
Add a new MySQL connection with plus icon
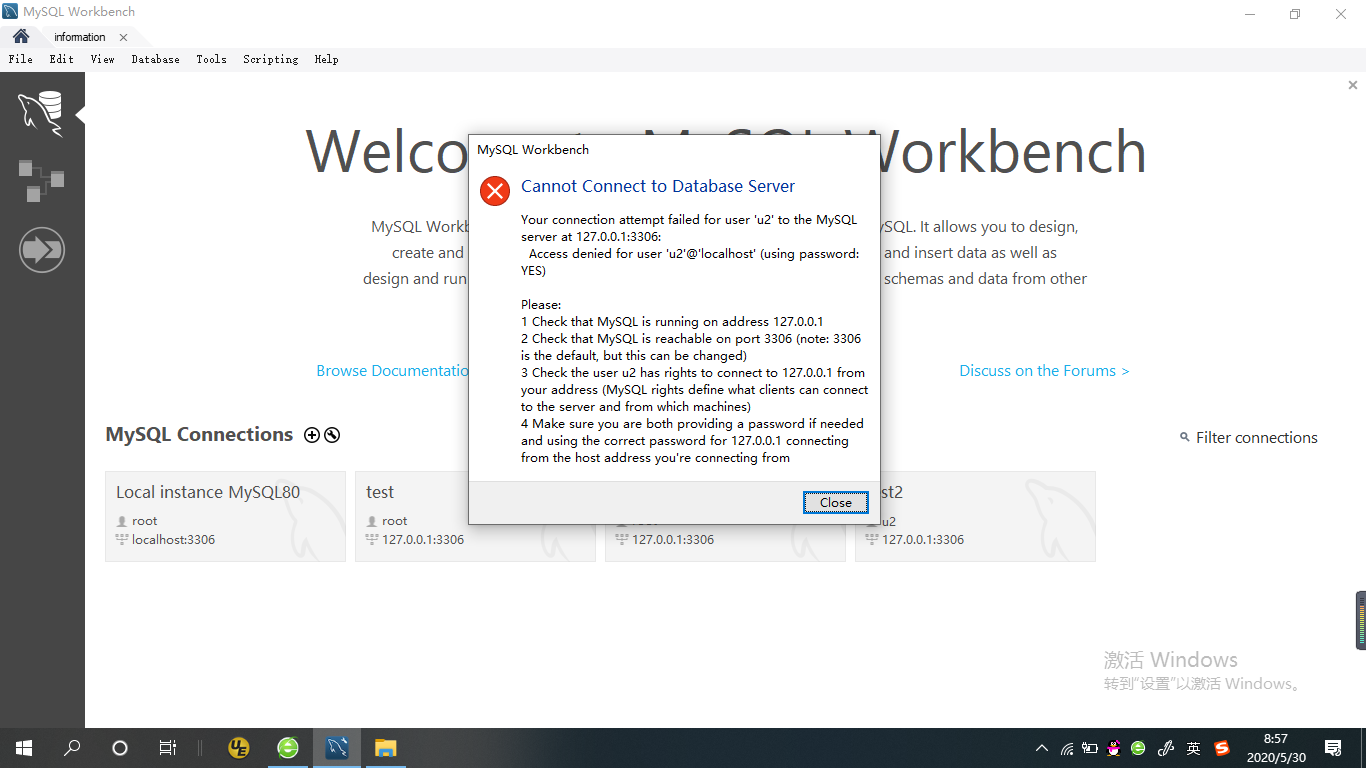click(311, 435)
